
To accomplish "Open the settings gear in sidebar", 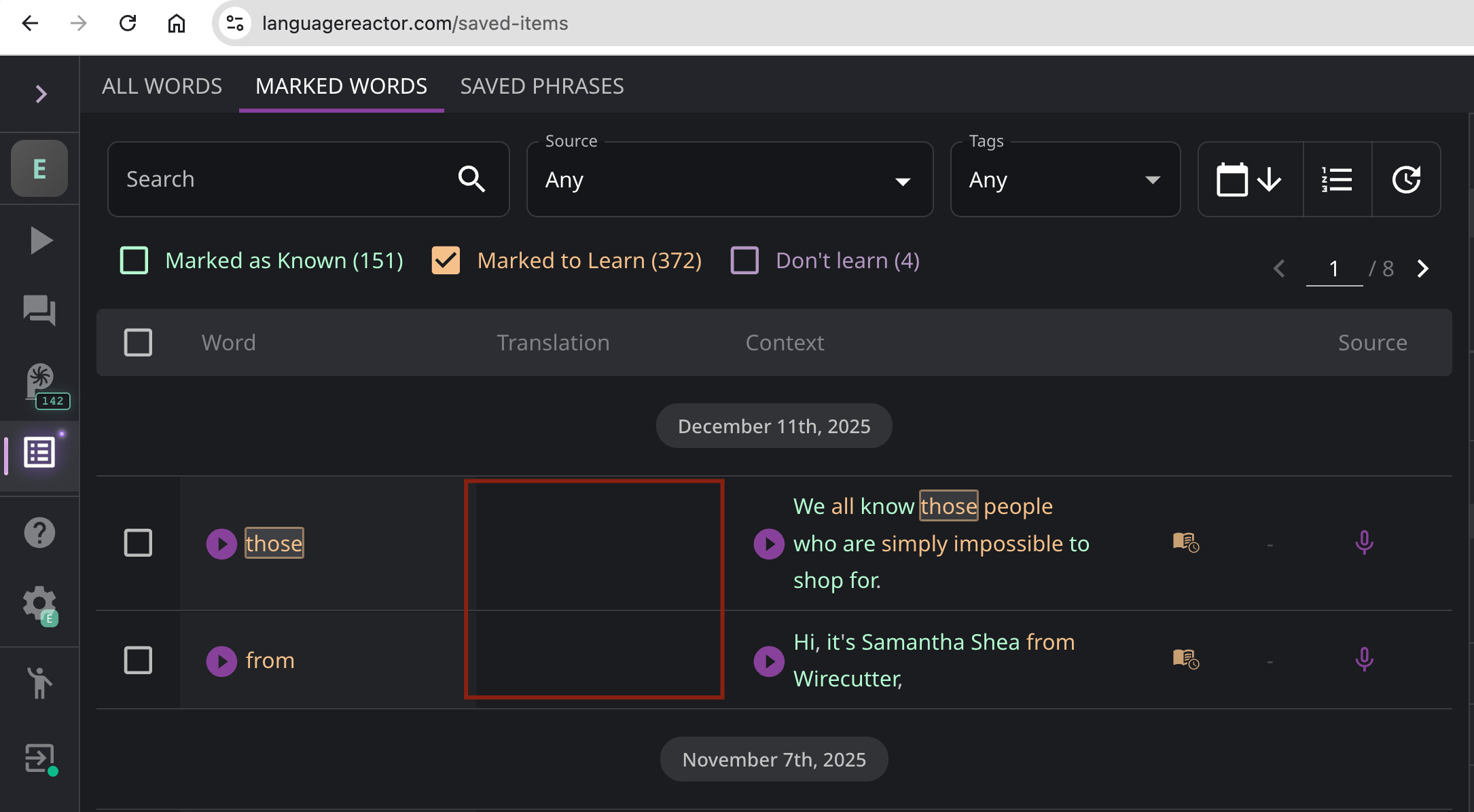I will click(x=39, y=604).
